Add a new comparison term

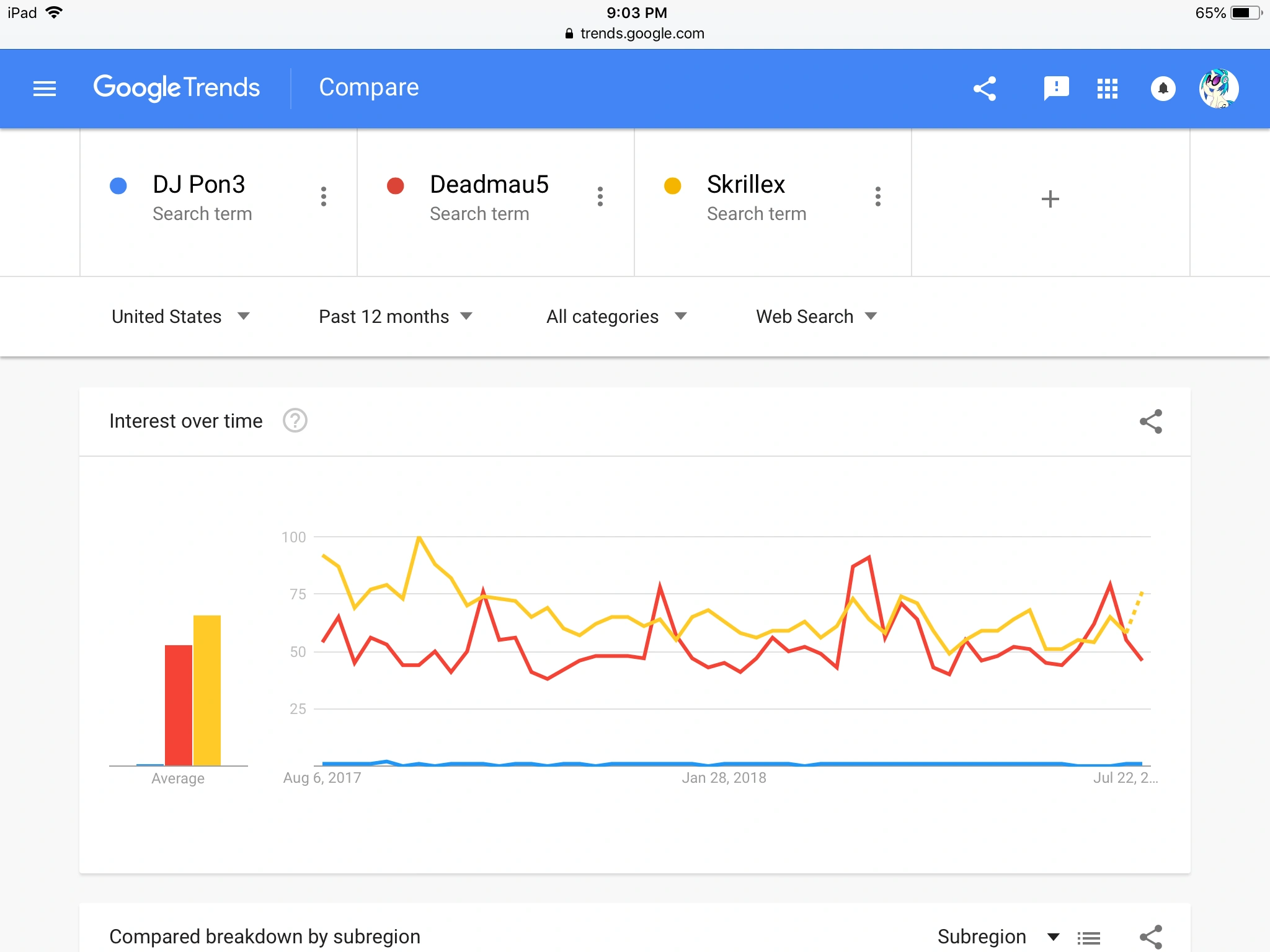tap(1050, 199)
